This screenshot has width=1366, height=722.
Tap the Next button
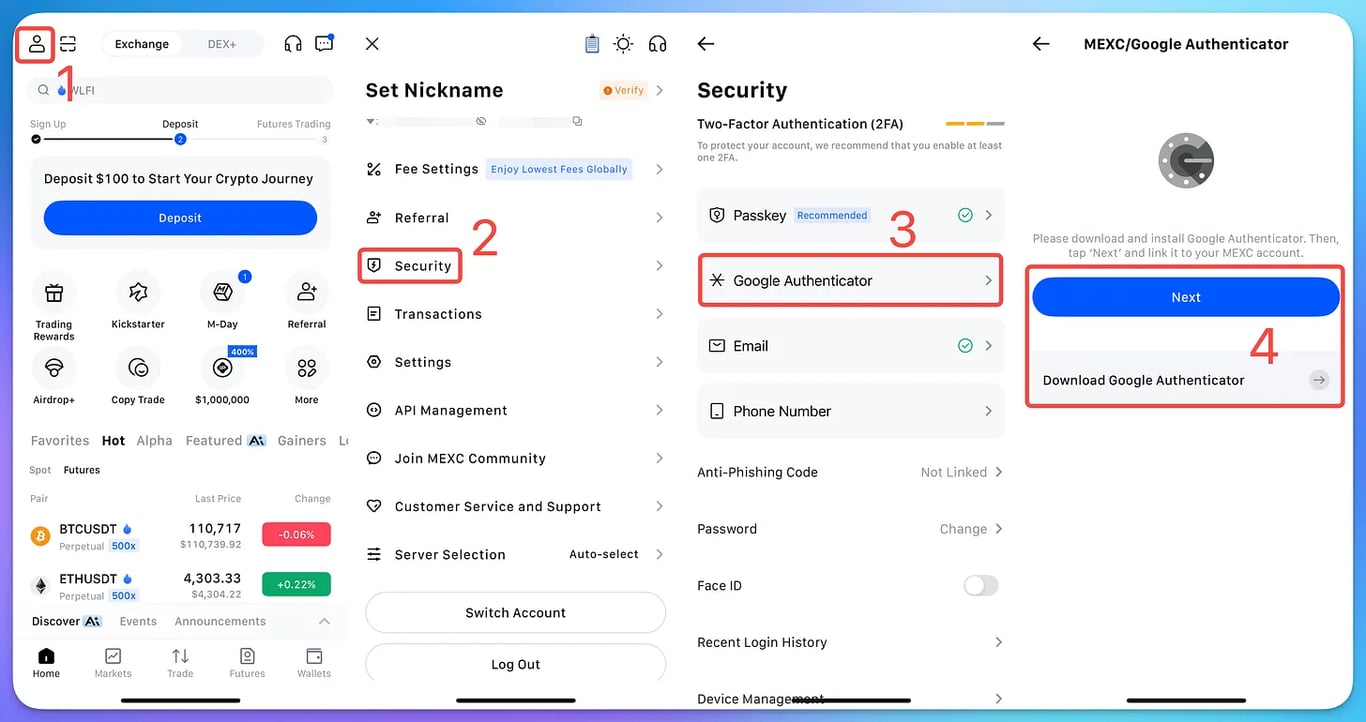(x=1186, y=297)
